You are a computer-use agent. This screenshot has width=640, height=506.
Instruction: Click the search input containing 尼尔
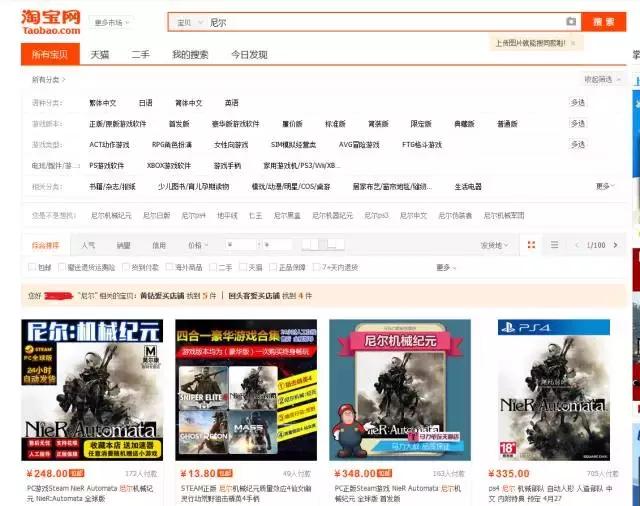[384, 22]
